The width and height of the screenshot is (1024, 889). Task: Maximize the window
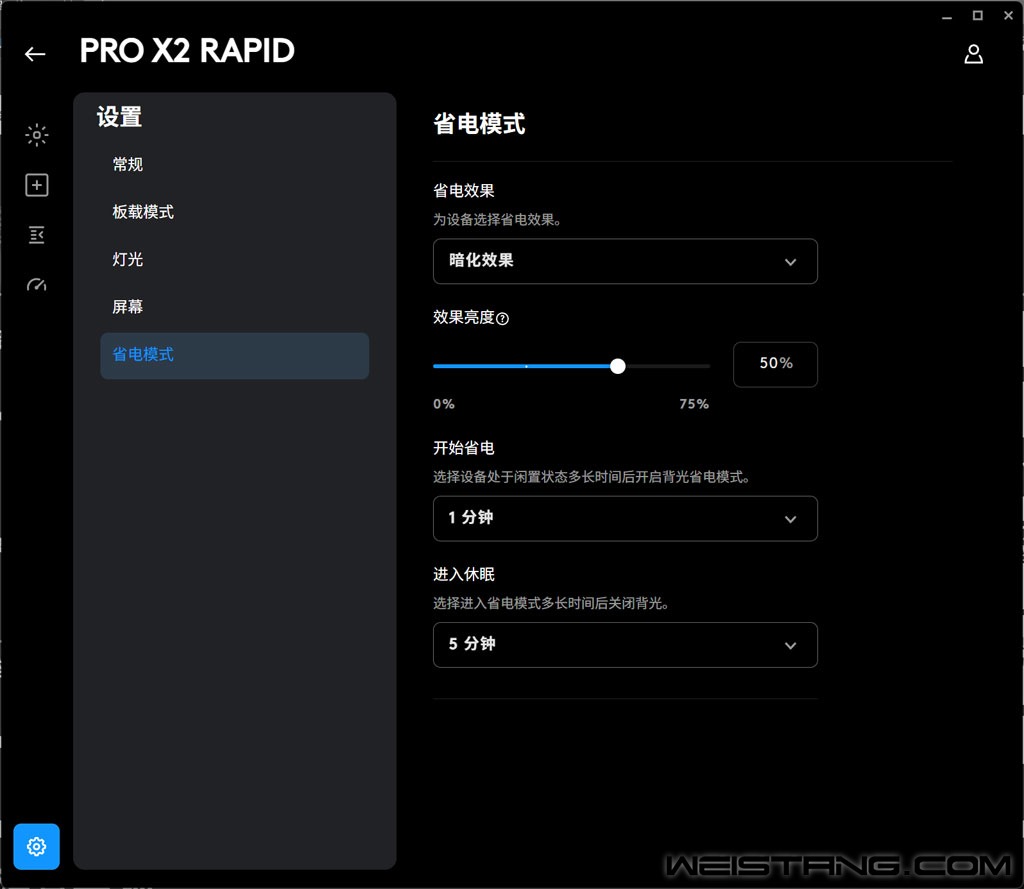point(978,16)
